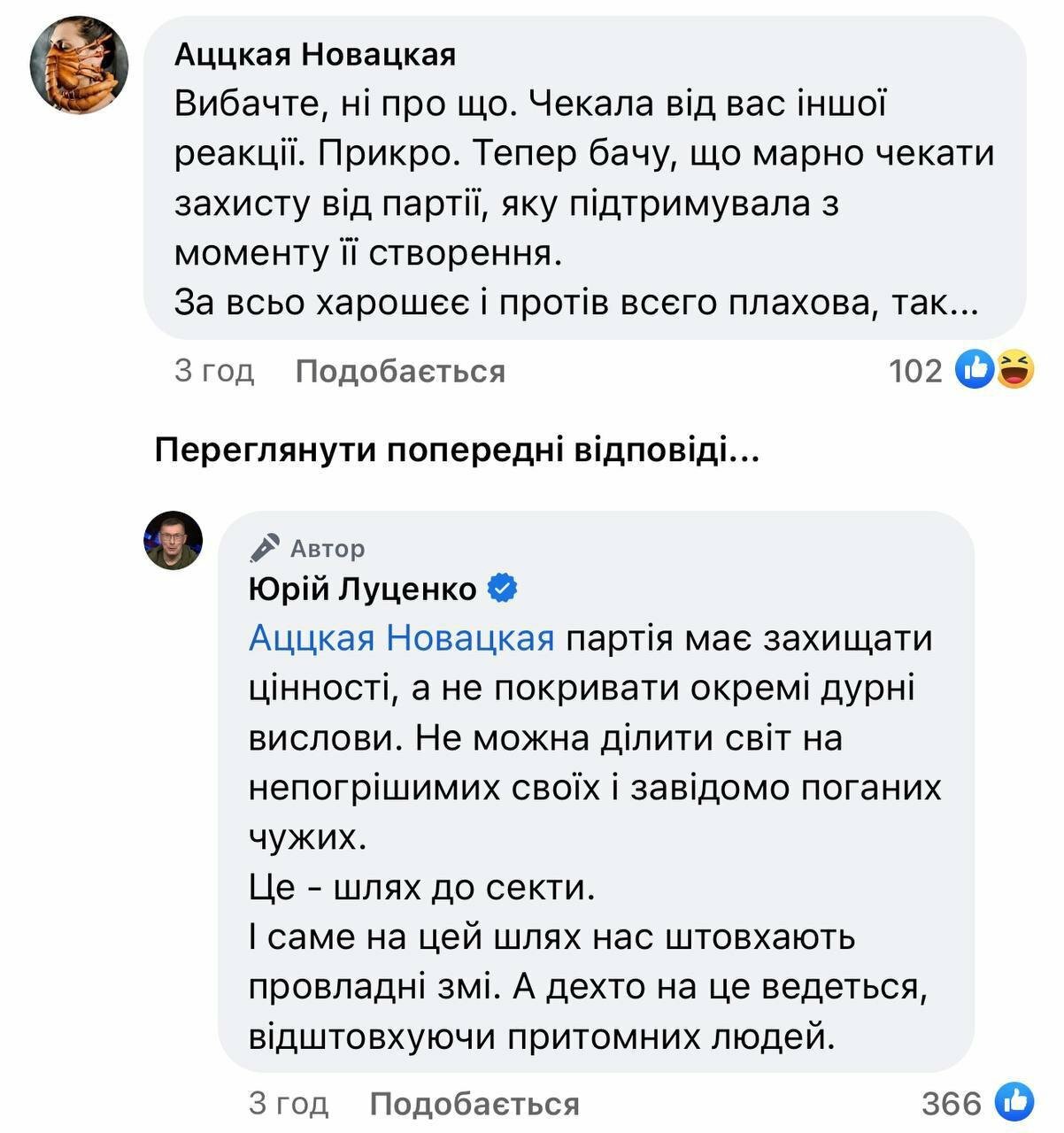Image resolution: width=1064 pixels, height=1133 pixels.
Task: Click the first comment's 3 год timestamp
Action: (x=214, y=370)
